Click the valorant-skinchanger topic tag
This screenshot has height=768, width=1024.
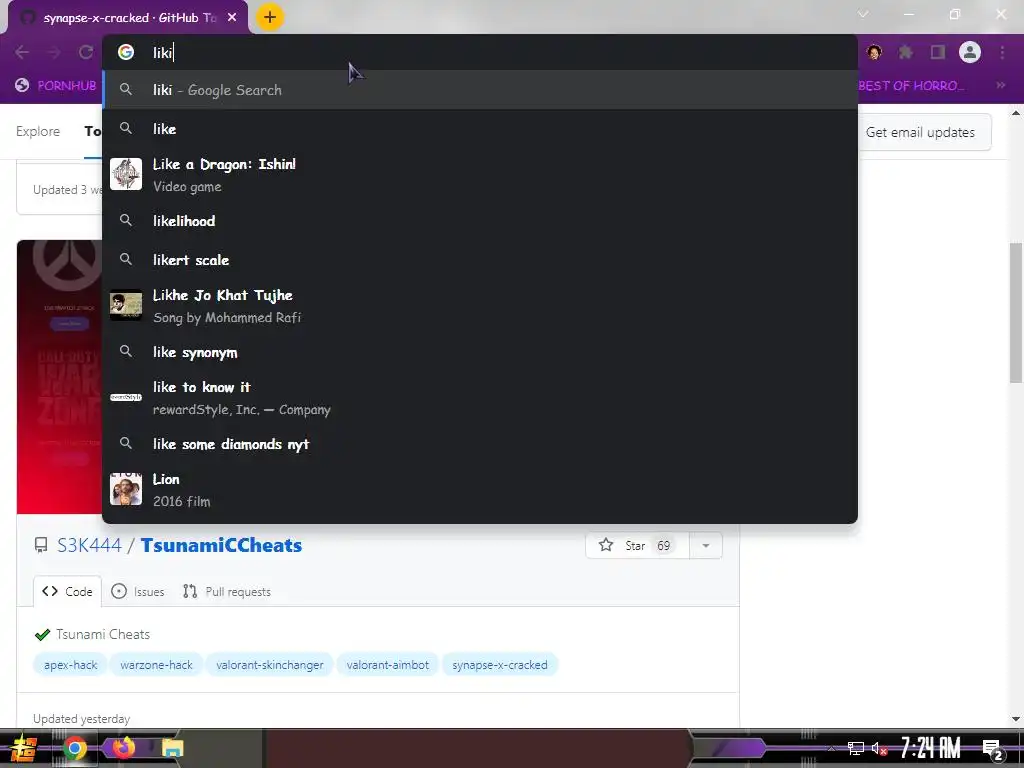pyautogui.click(x=270, y=665)
